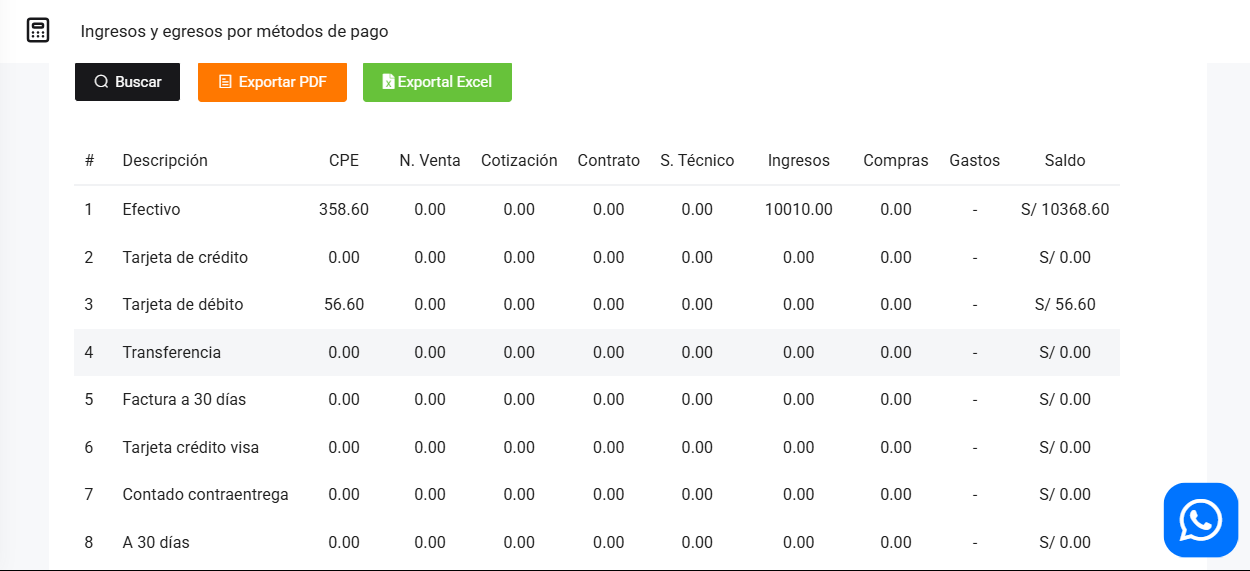
Task: Click the A 30 días row
Action: (x=156, y=542)
